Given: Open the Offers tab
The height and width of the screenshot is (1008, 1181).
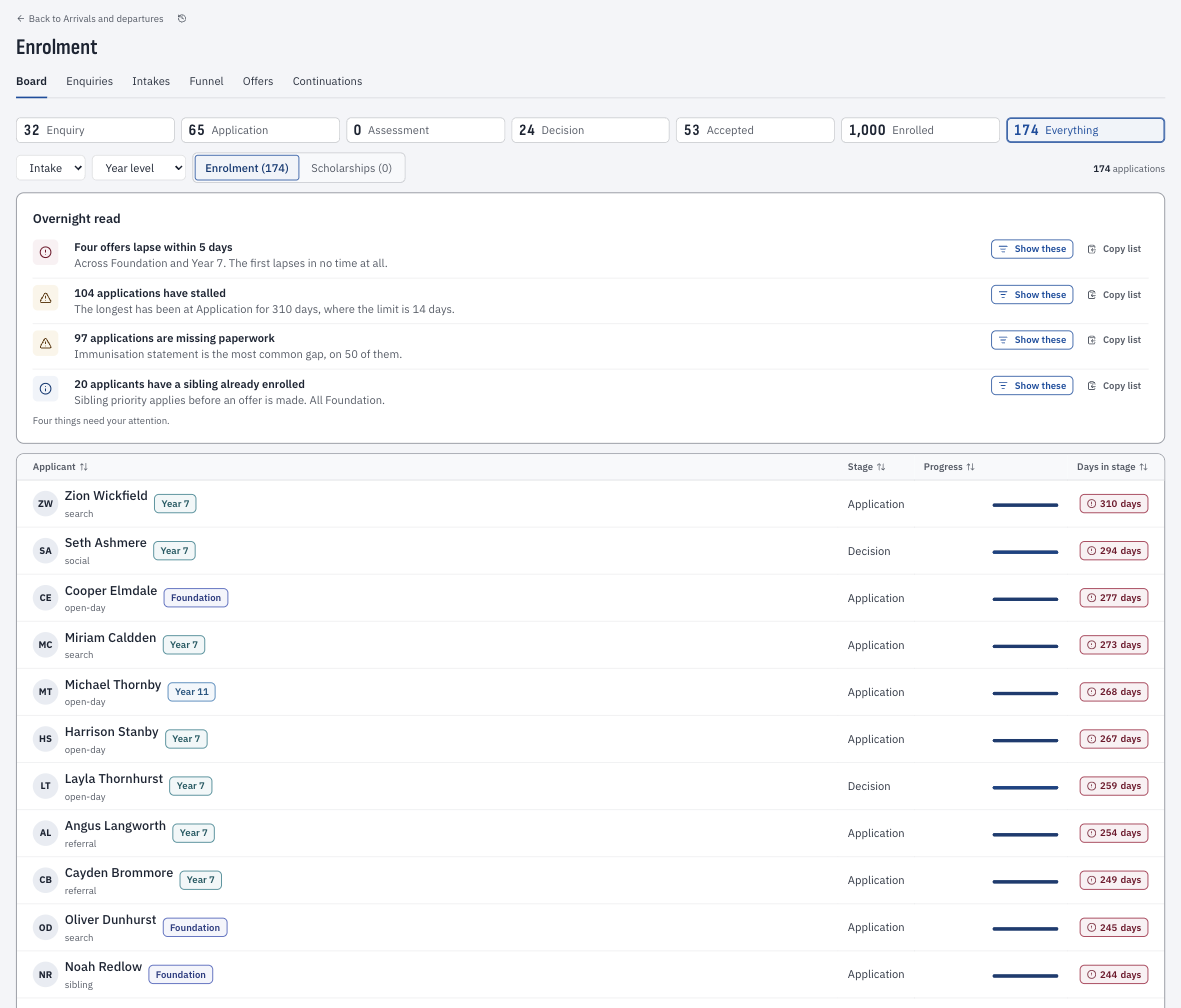Looking at the screenshot, I should pyautogui.click(x=258, y=81).
